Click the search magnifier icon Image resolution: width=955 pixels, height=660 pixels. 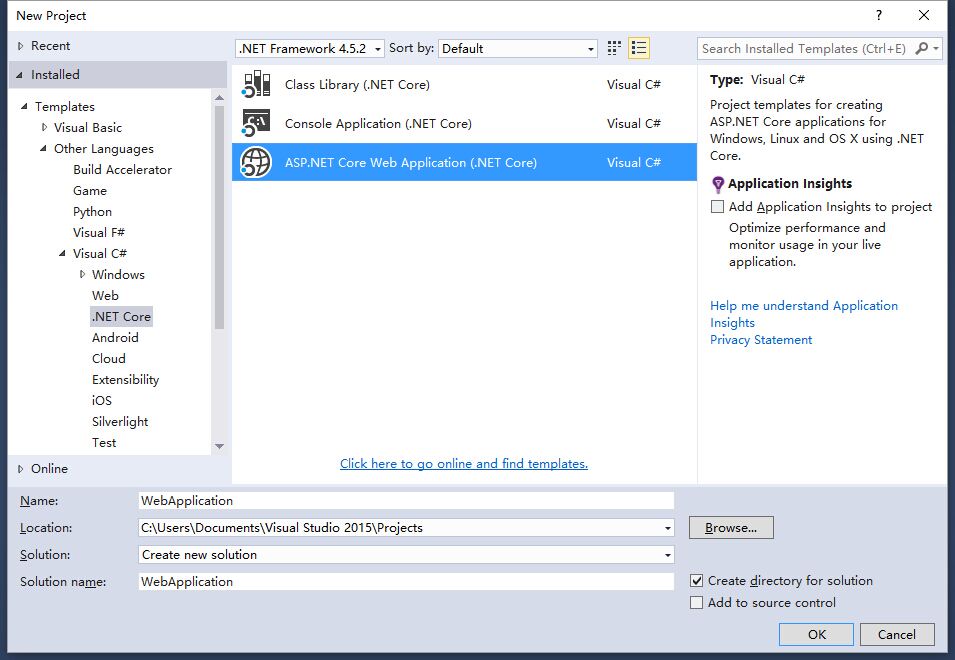point(922,48)
